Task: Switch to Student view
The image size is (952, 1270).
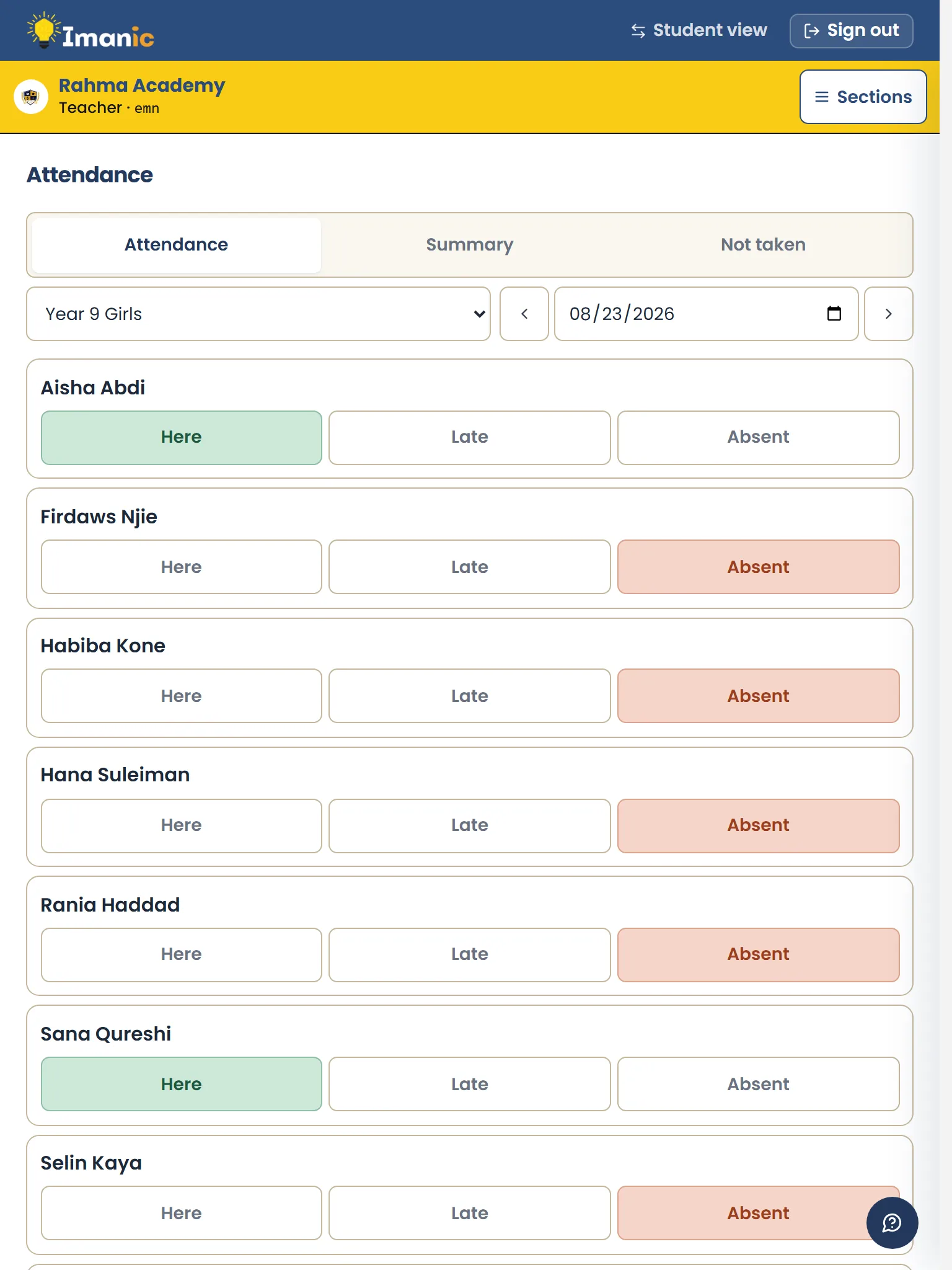Action: (x=699, y=30)
